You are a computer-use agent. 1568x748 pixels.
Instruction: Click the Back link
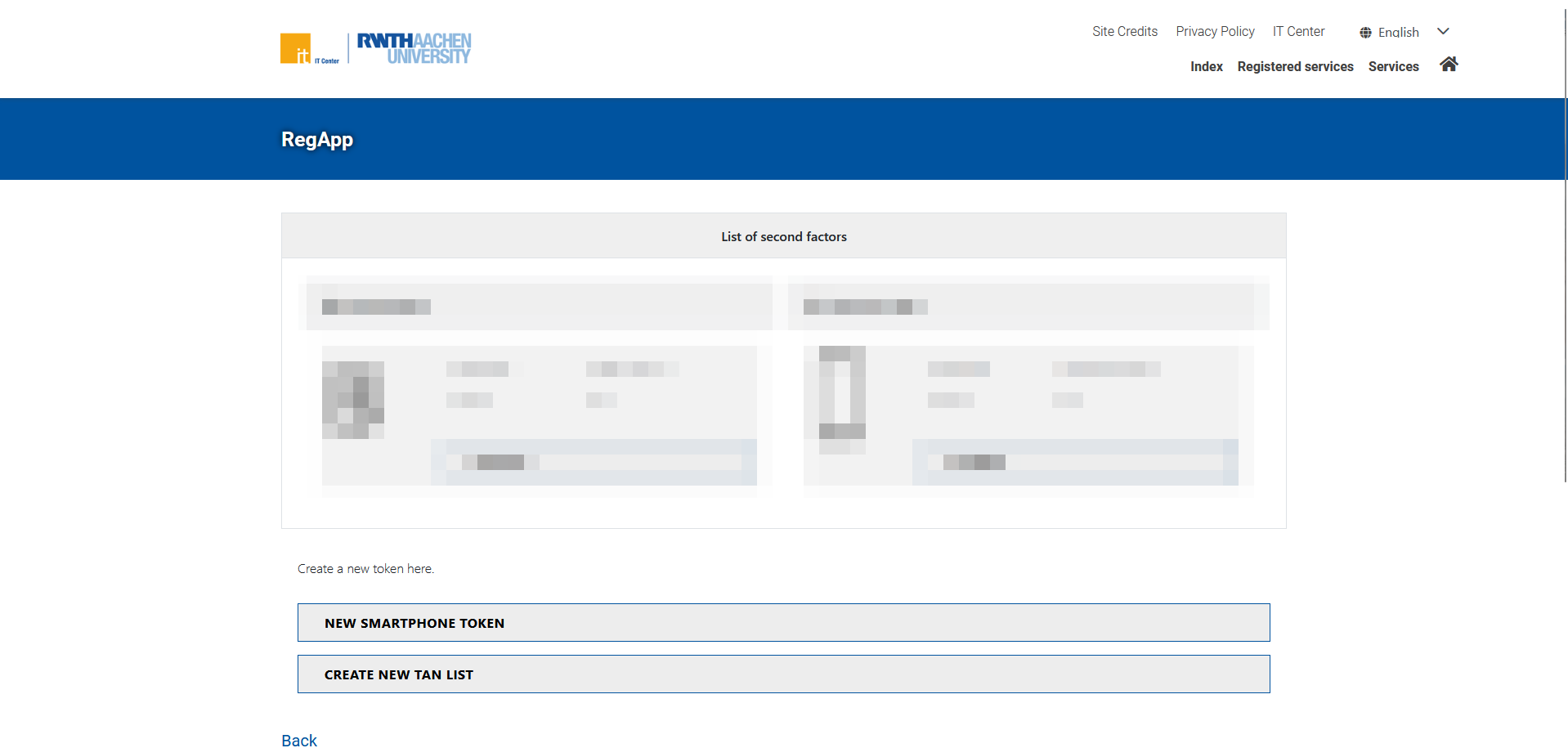click(299, 740)
